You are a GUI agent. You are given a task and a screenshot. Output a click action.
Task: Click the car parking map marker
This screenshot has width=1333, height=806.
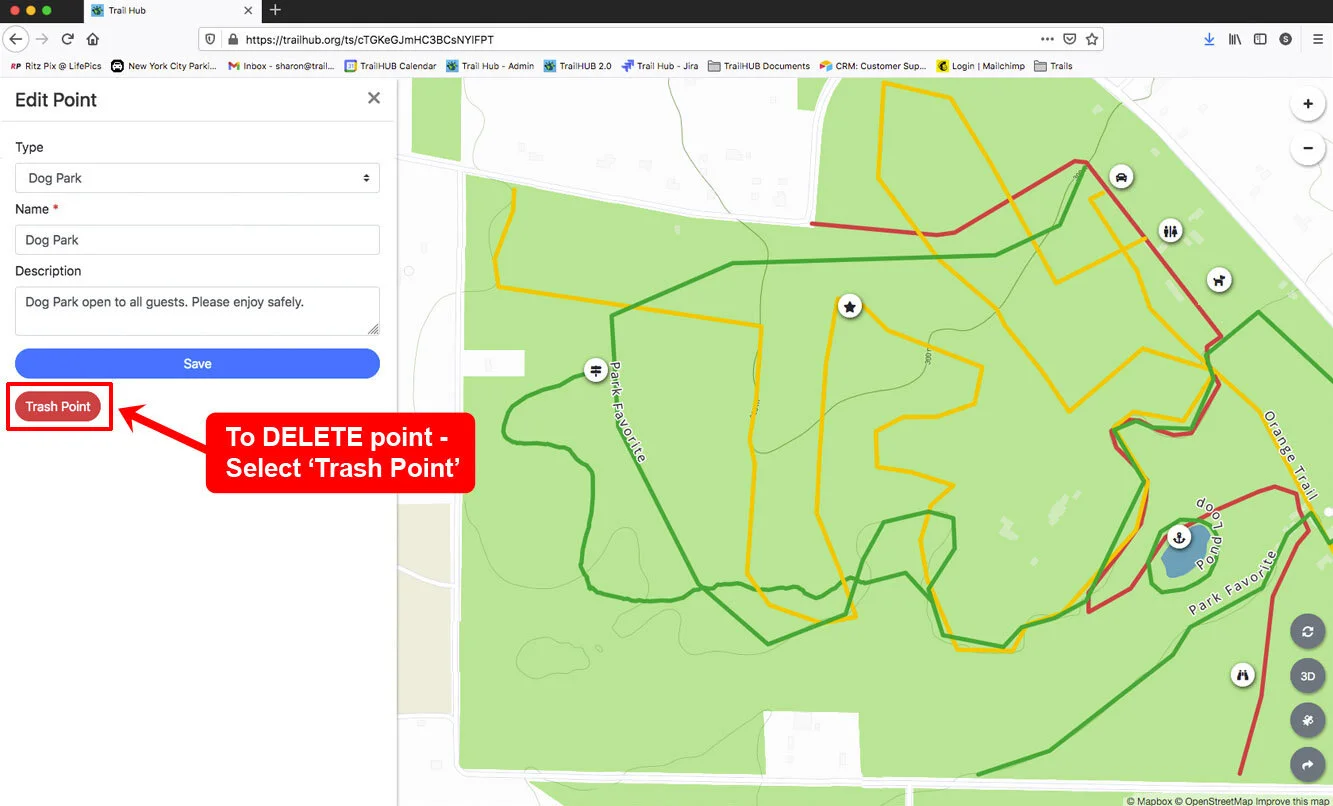(1122, 178)
